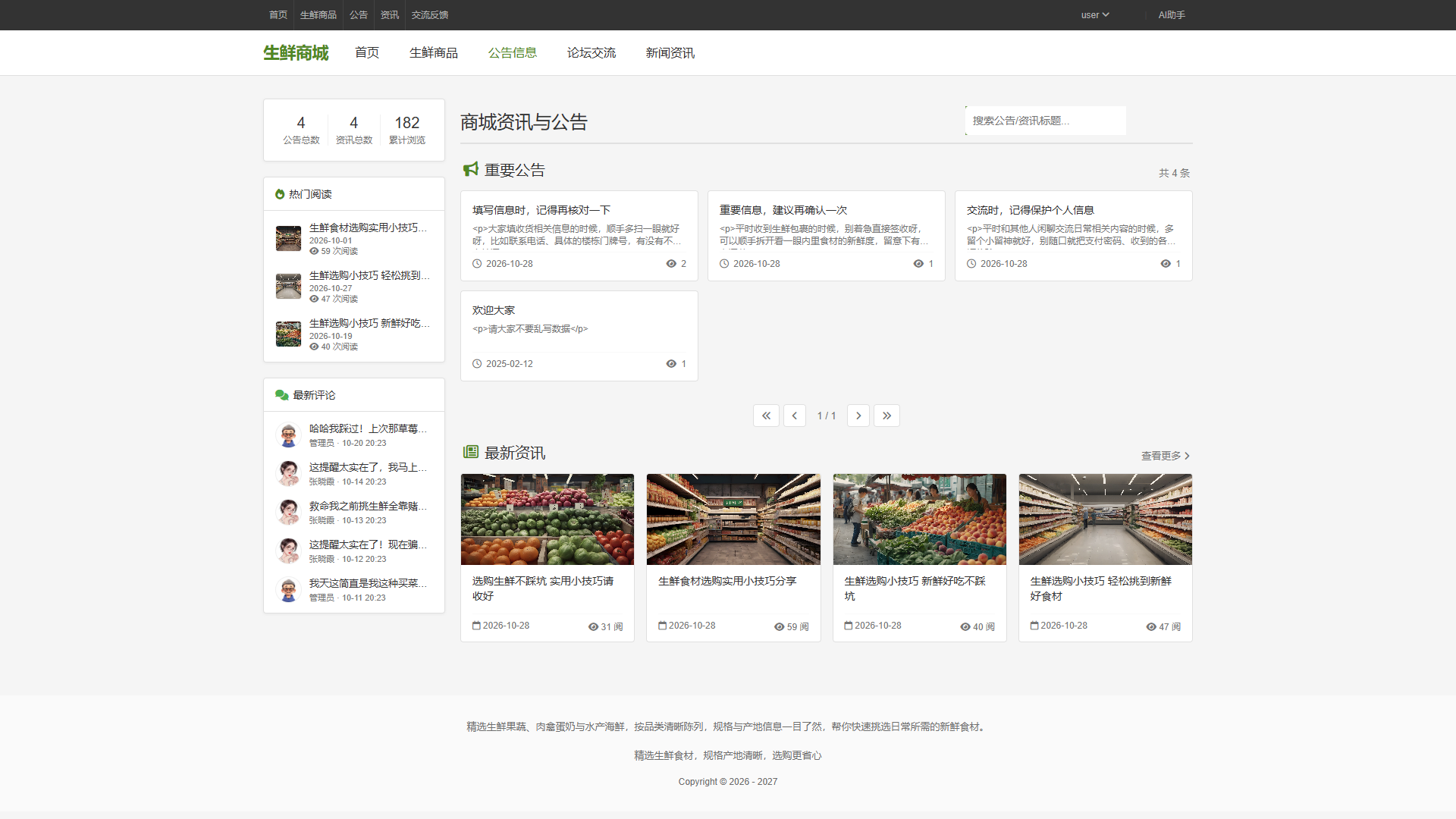Open 首页 in the main navigation

[367, 52]
